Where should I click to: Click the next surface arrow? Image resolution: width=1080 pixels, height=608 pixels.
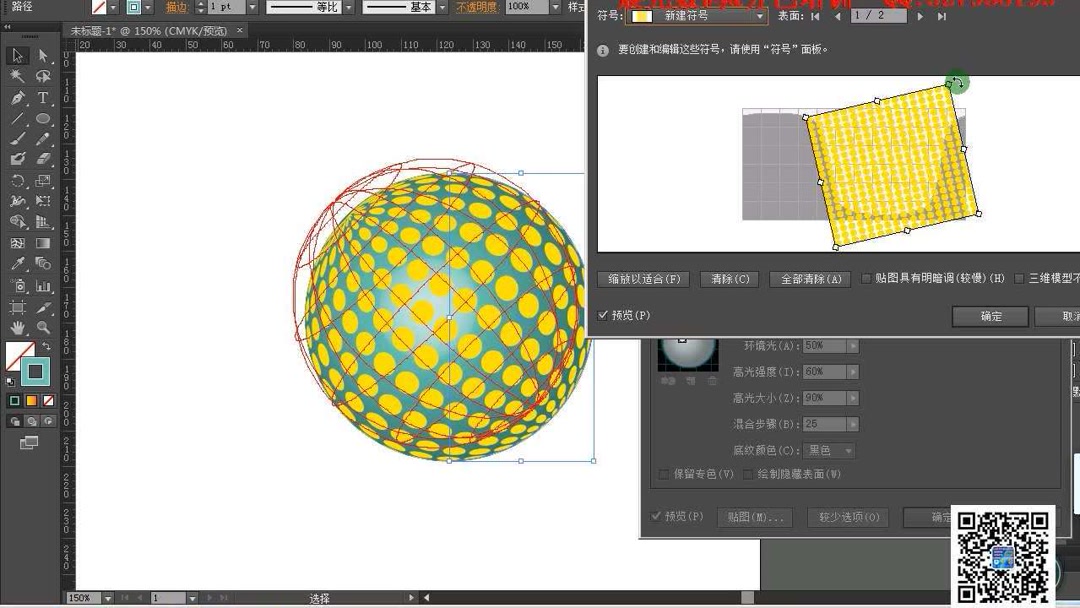pos(919,16)
